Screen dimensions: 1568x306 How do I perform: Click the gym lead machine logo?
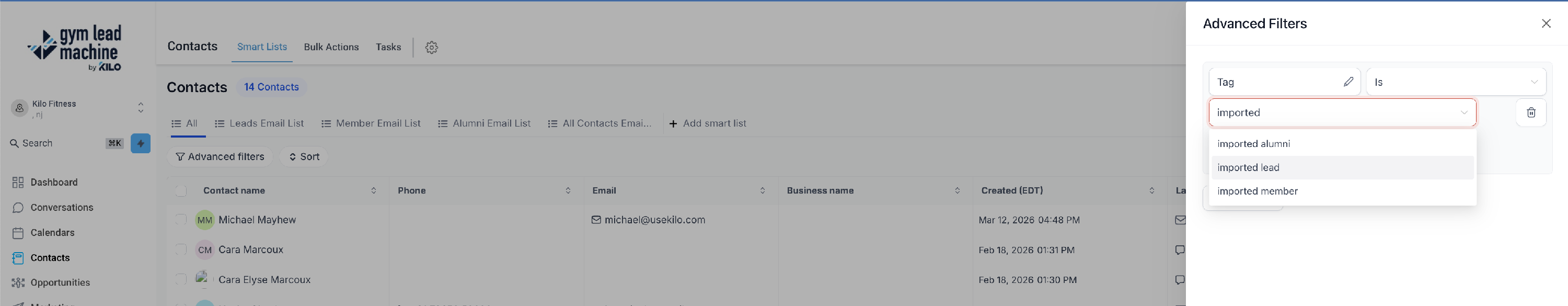pyautogui.click(x=75, y=48)
